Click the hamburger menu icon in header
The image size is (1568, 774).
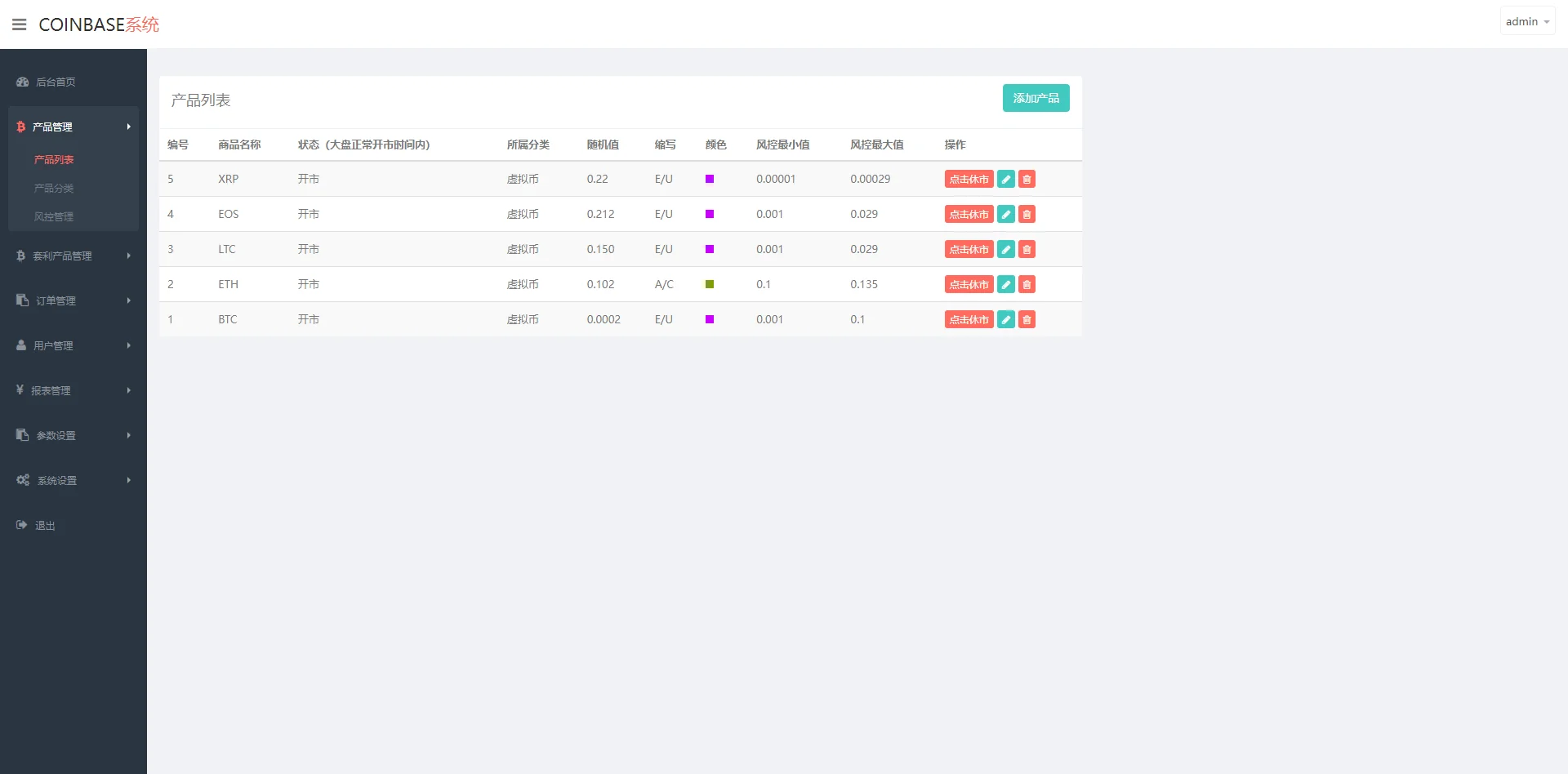pos(20,24)
